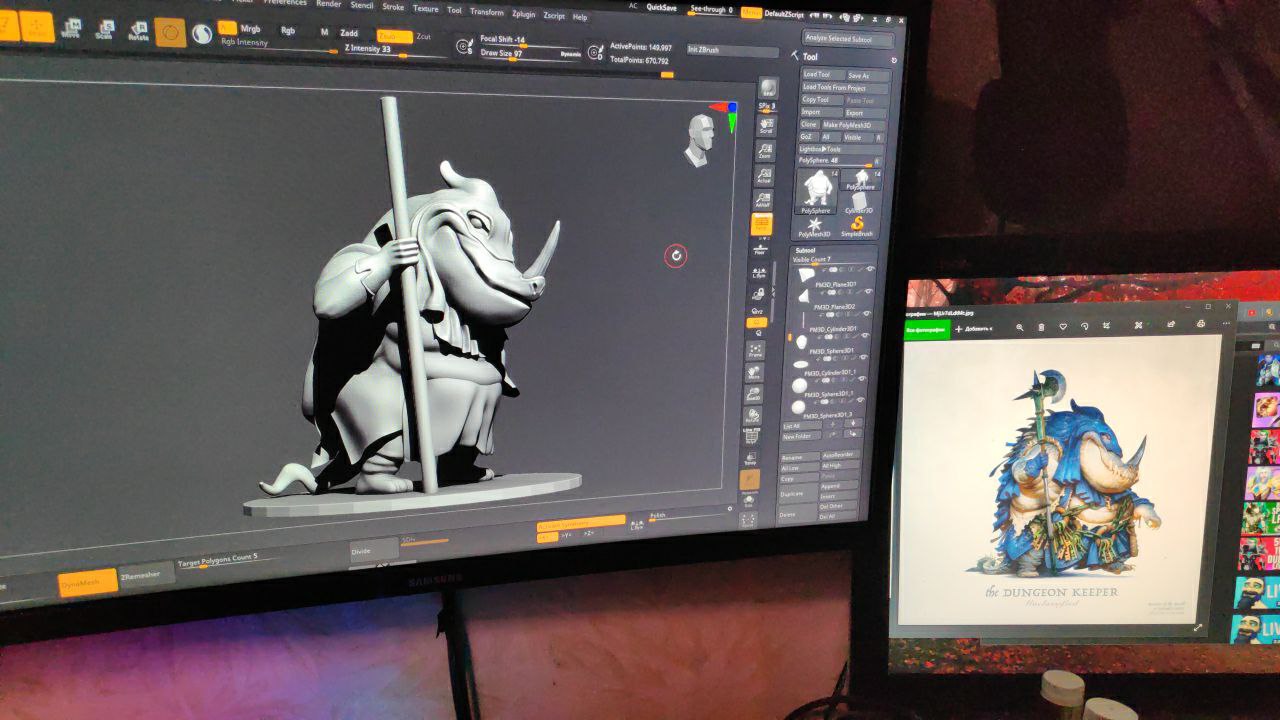Select the Scale tool in top shelf
This screenshot has height=720, width=1280.
104,30
